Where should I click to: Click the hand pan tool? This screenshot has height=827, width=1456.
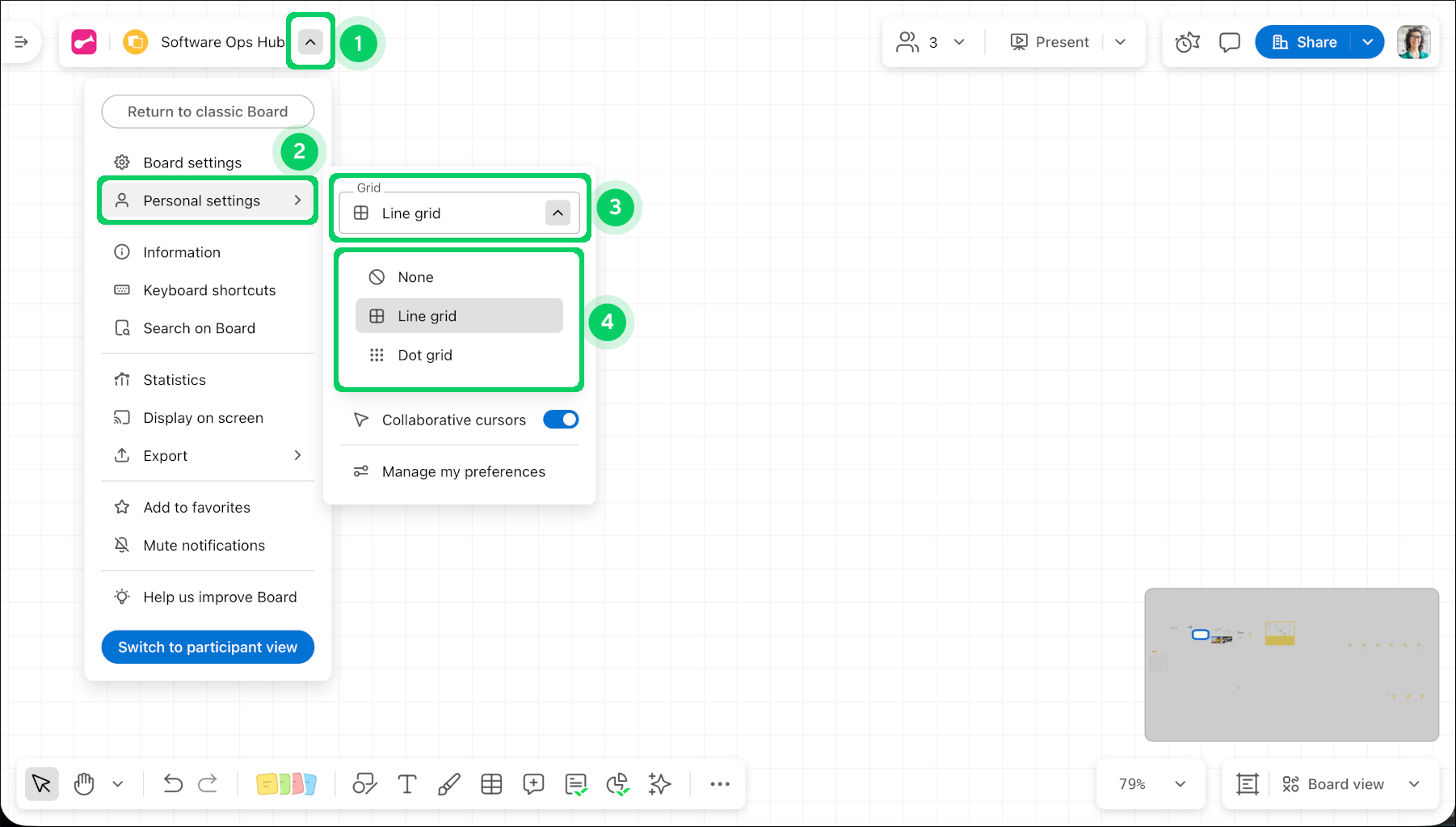tap(84, 784)
